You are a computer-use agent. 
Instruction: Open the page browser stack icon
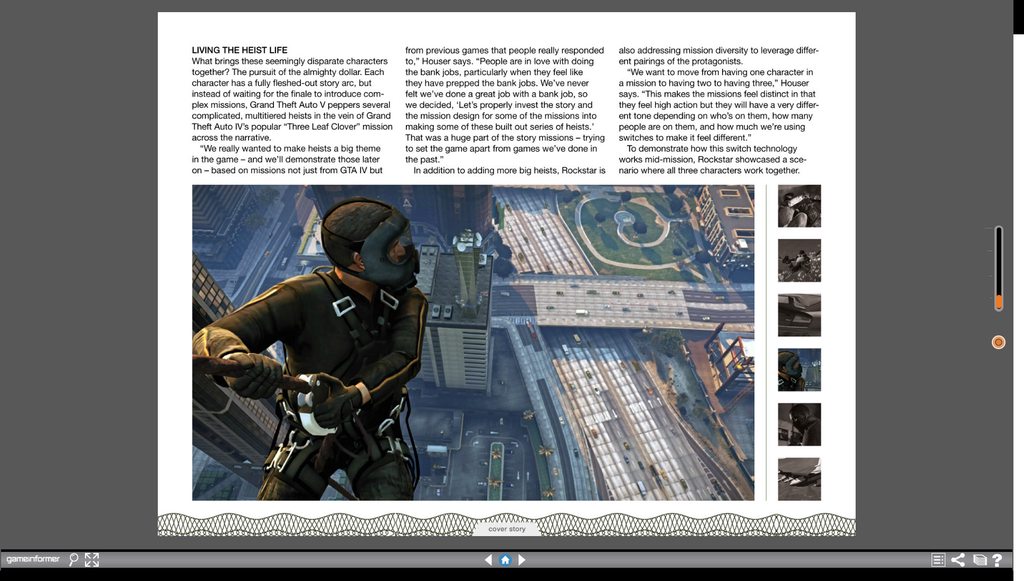[x=979, y=560]
